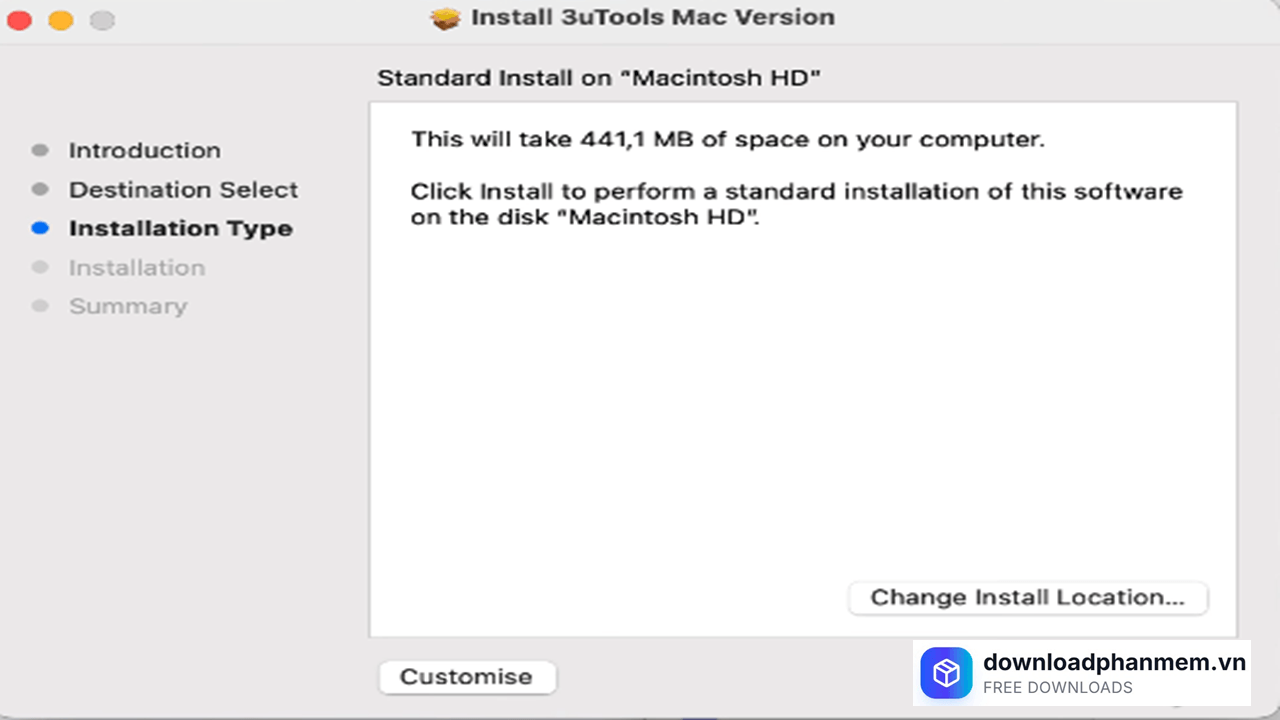Screen dimensions: 1280x720
Task: Minimize the installer with the yellow button
Action: point(61,20)
